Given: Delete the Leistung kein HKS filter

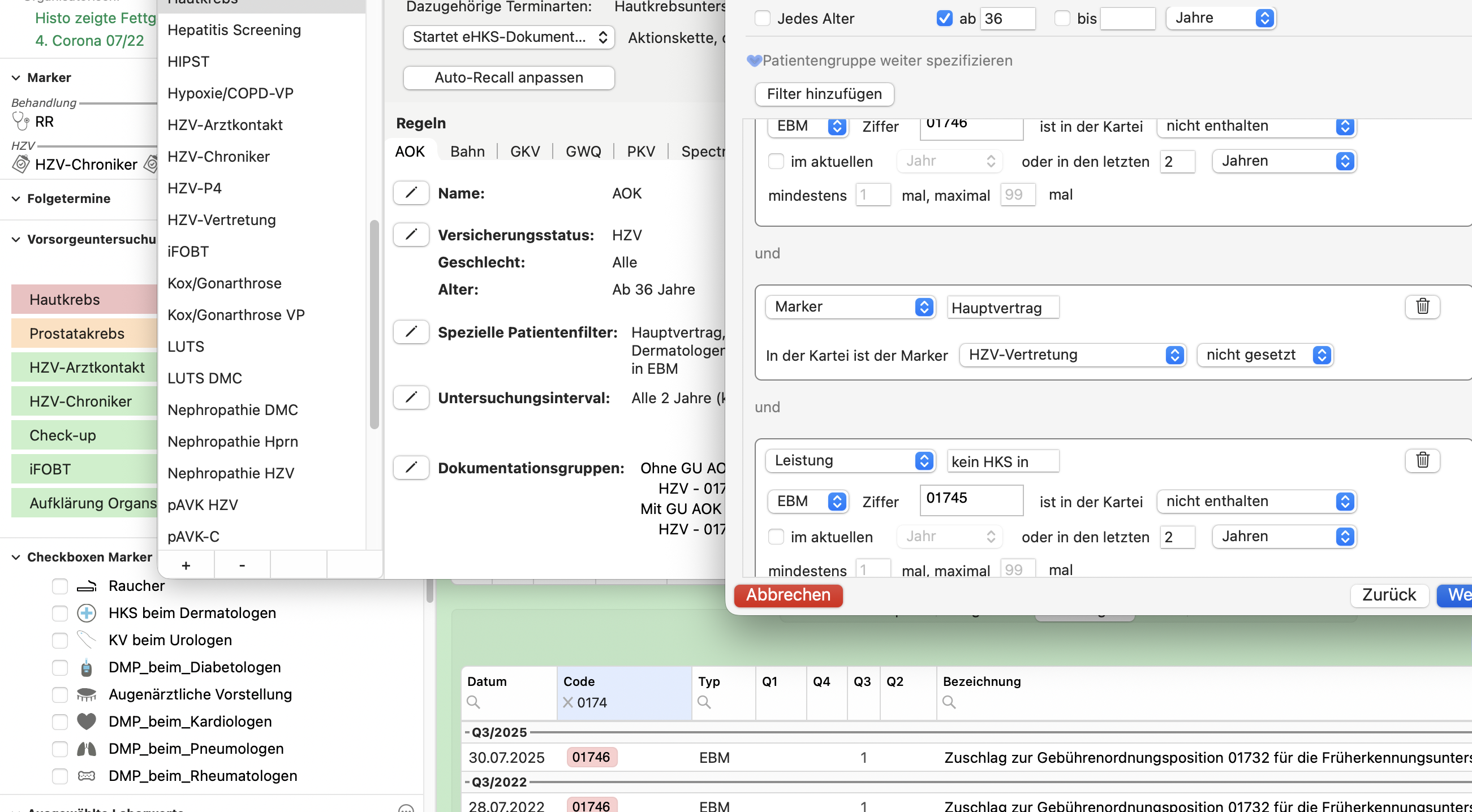Looking at the screenshot, I should coord(1422,460).
